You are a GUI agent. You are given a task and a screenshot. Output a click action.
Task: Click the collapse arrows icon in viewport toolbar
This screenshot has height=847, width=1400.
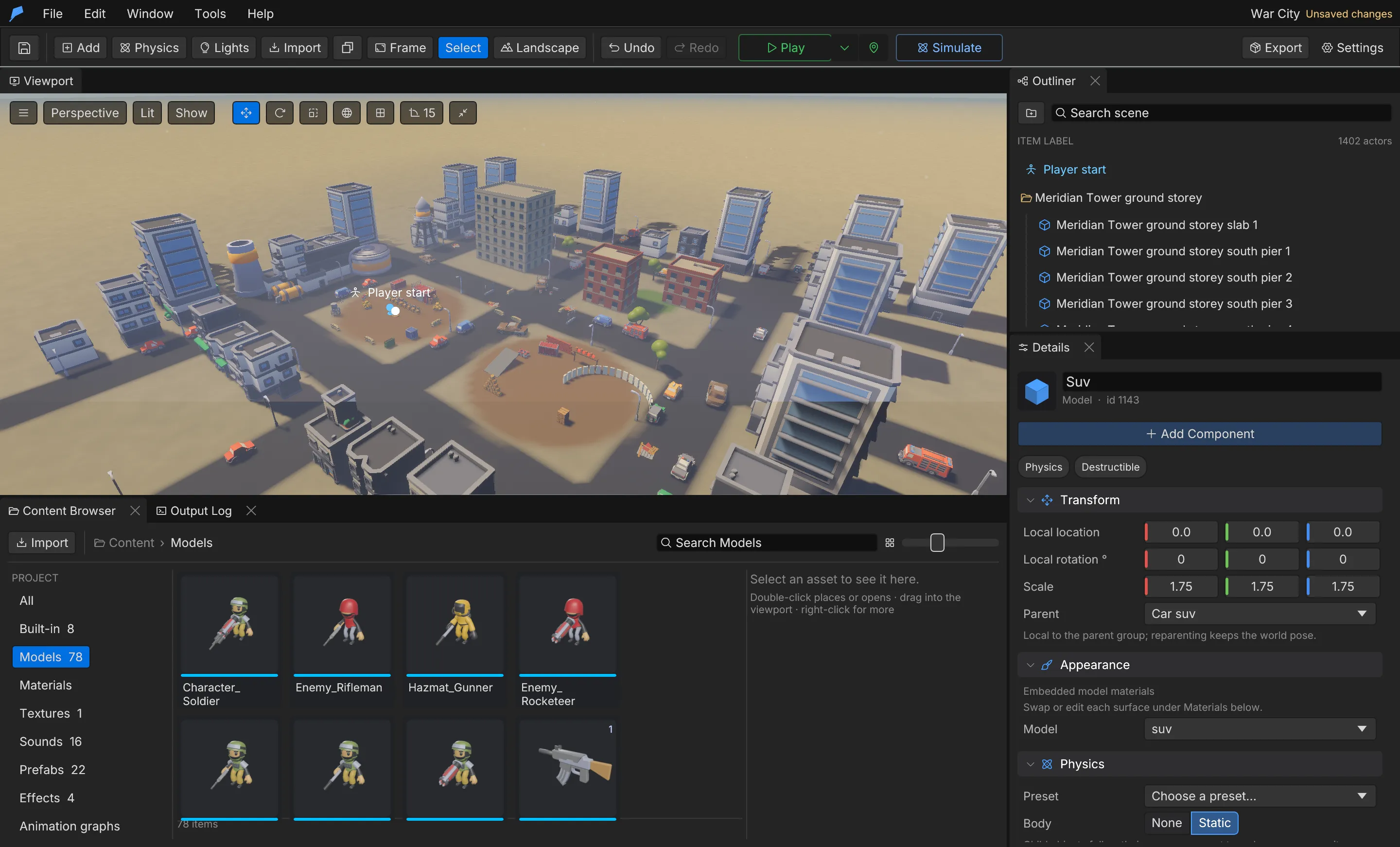point(463,112)
